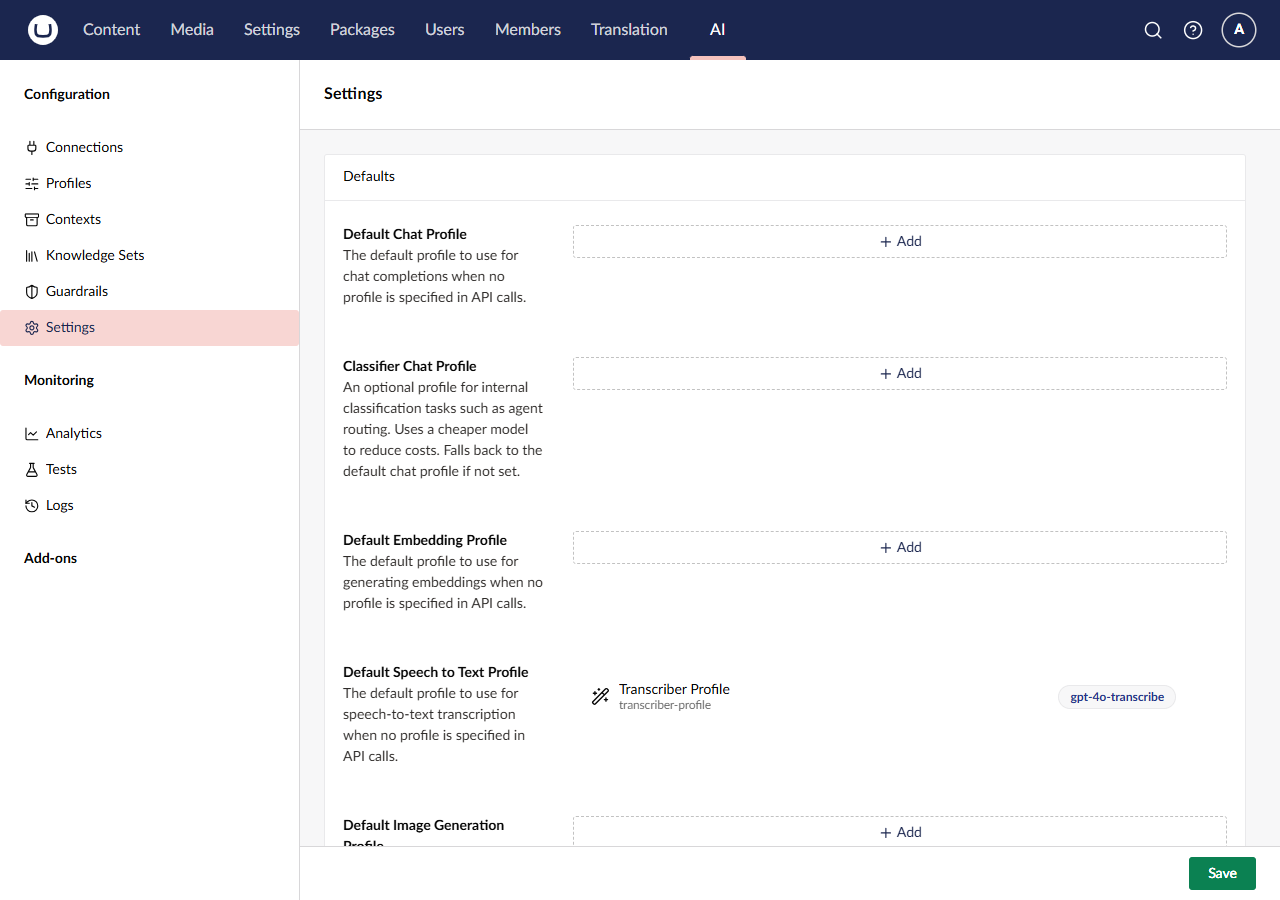Click the Knowledge Sets library icon
The height and width of the screenshot is (900, 1280).
click(x=32, y=255)
